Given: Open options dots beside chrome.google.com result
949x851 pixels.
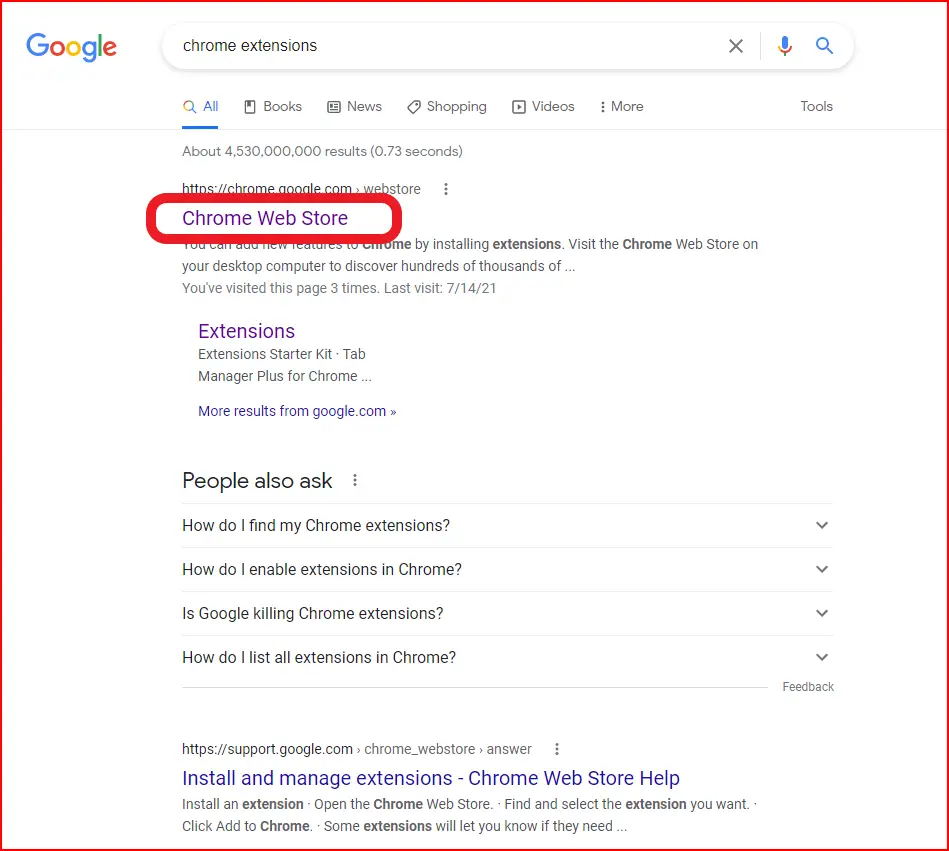Looking at the screenshot, I should pyautogui.click(x=445, y=189).
